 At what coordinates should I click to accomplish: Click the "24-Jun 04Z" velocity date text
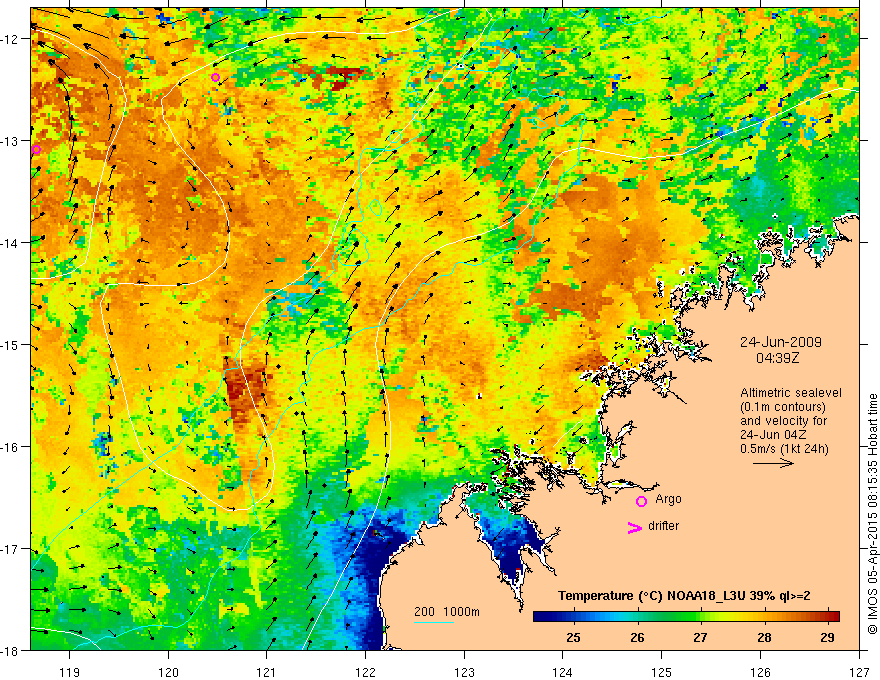click(x=768, y=435)
